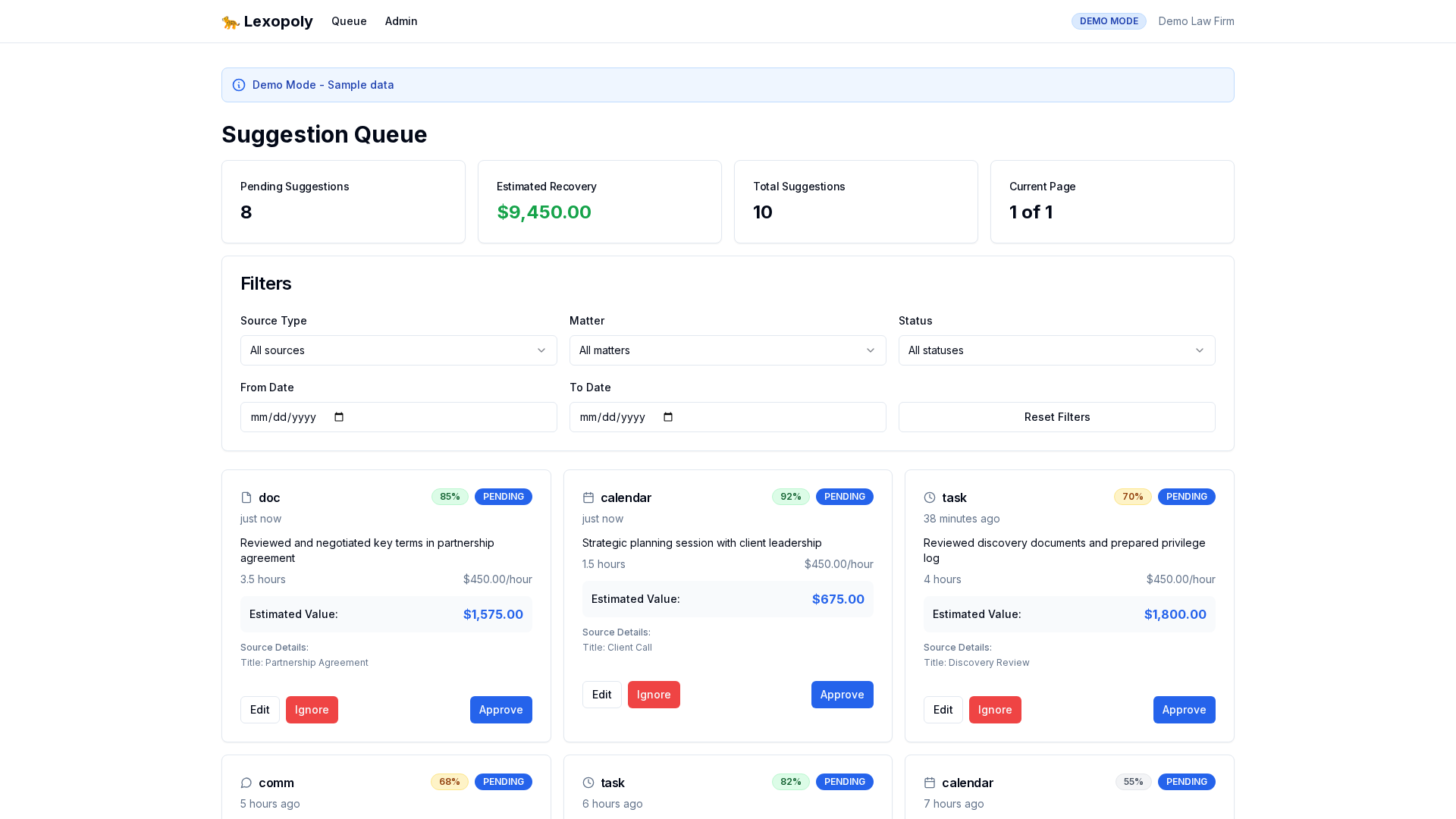Click 'Title: Partnership Agreement' source detail
Viewport: 1456px width, 819px height.
tap(304, 663)
